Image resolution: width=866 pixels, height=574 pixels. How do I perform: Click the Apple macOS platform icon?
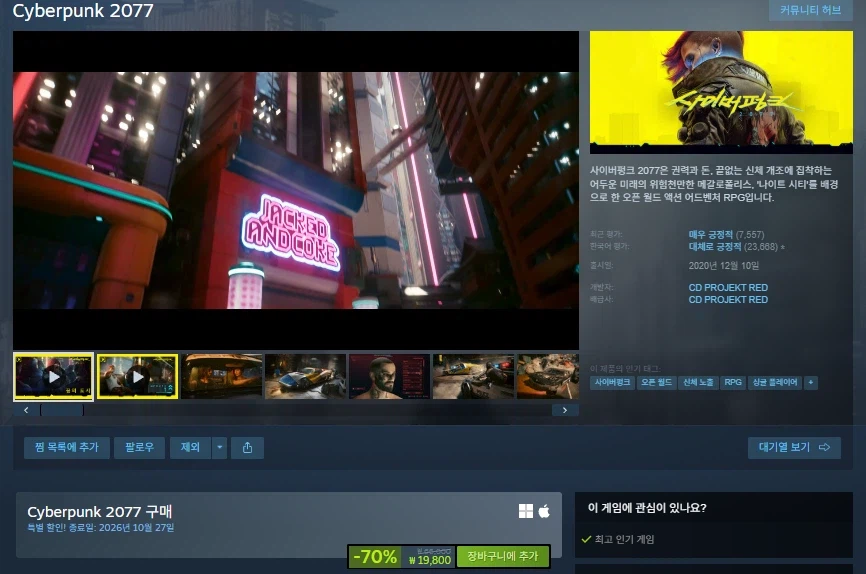pyautogui.click(x=544, y=511)
